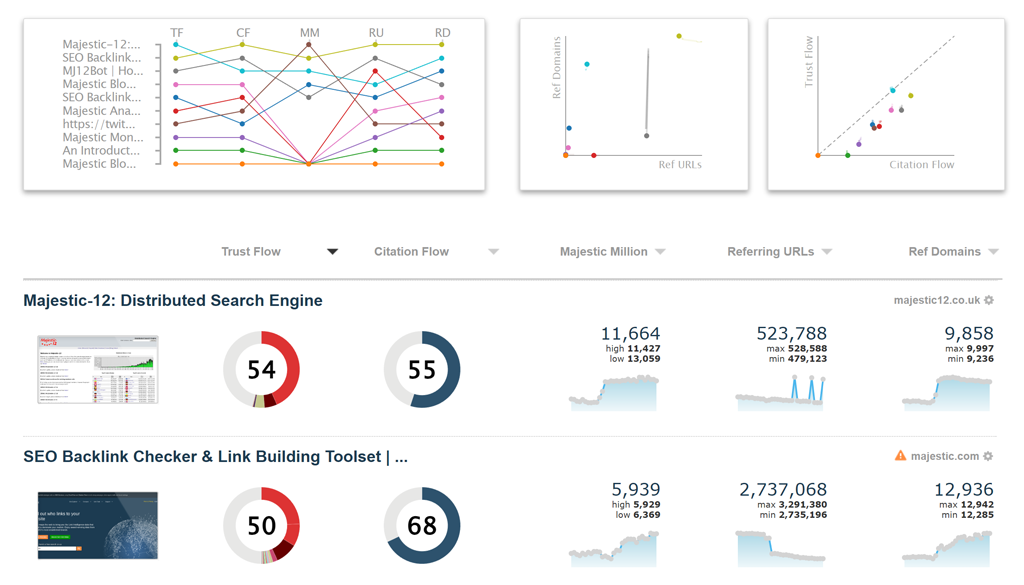The width and height of the screenshot is (1024, 585).
Task: Click gray dot in Ref URLs scatter plot
Action: tap(647, 136)
